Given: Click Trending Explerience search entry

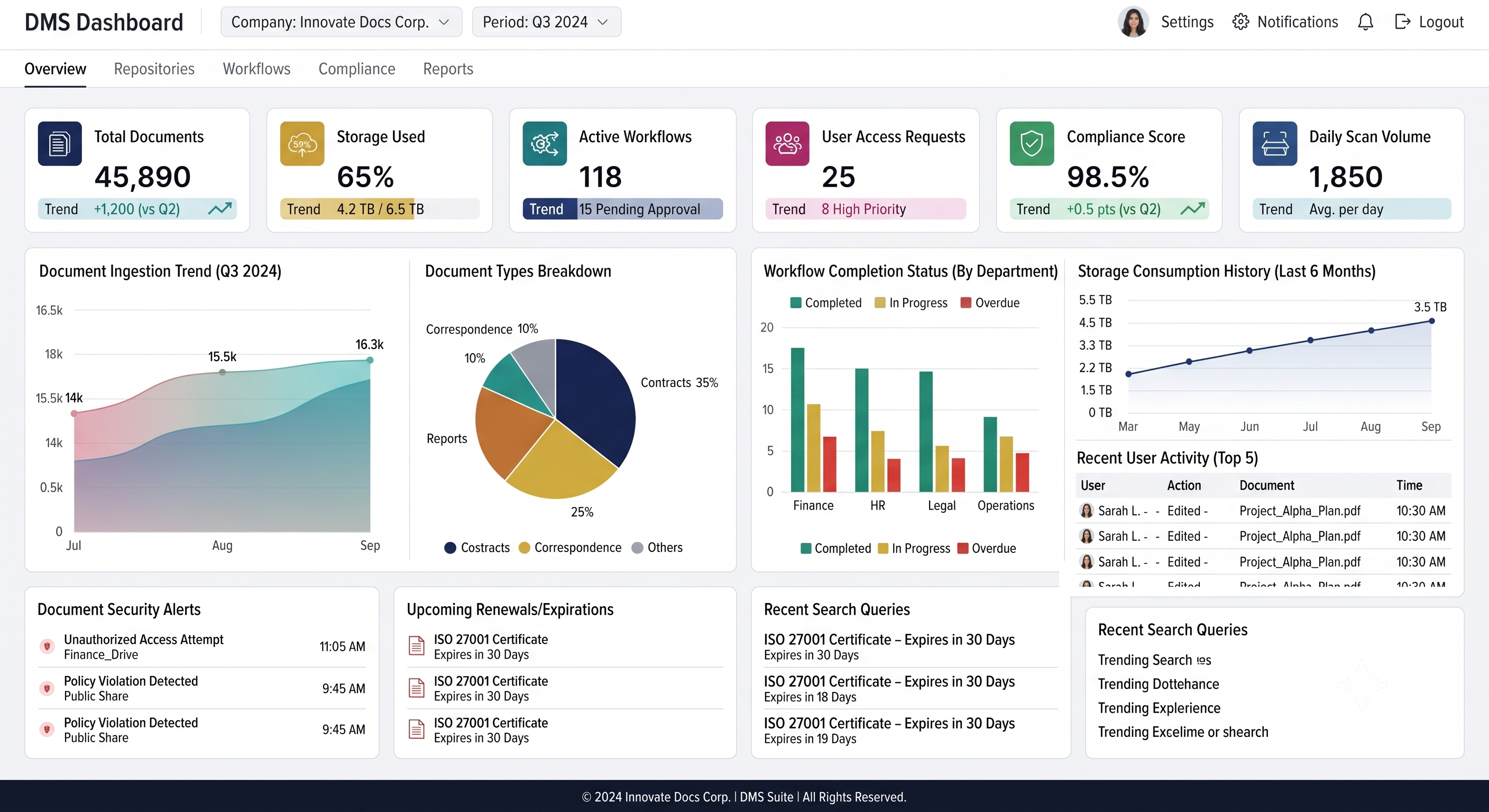Looking at the screenshot, I should (x=1159, y=708).
